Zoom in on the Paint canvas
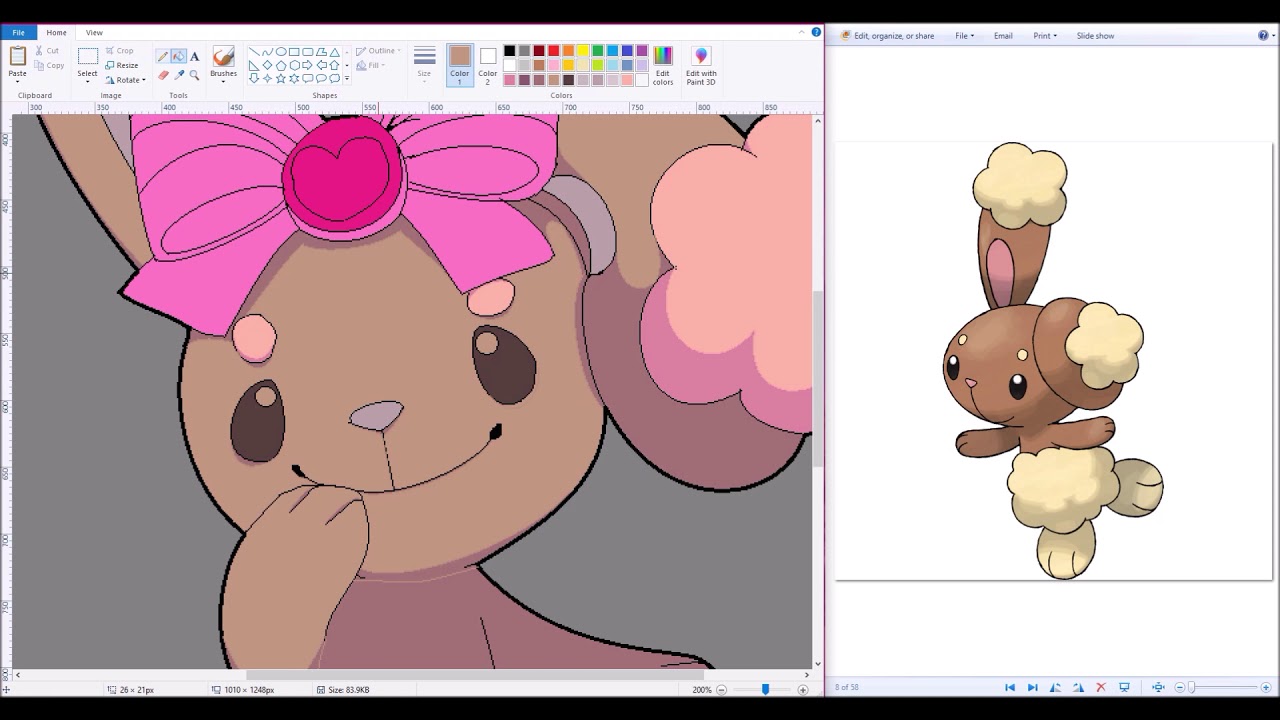The width and height of the screenshot is (1280, 720). pyautogui.click(x=803, y=690)
